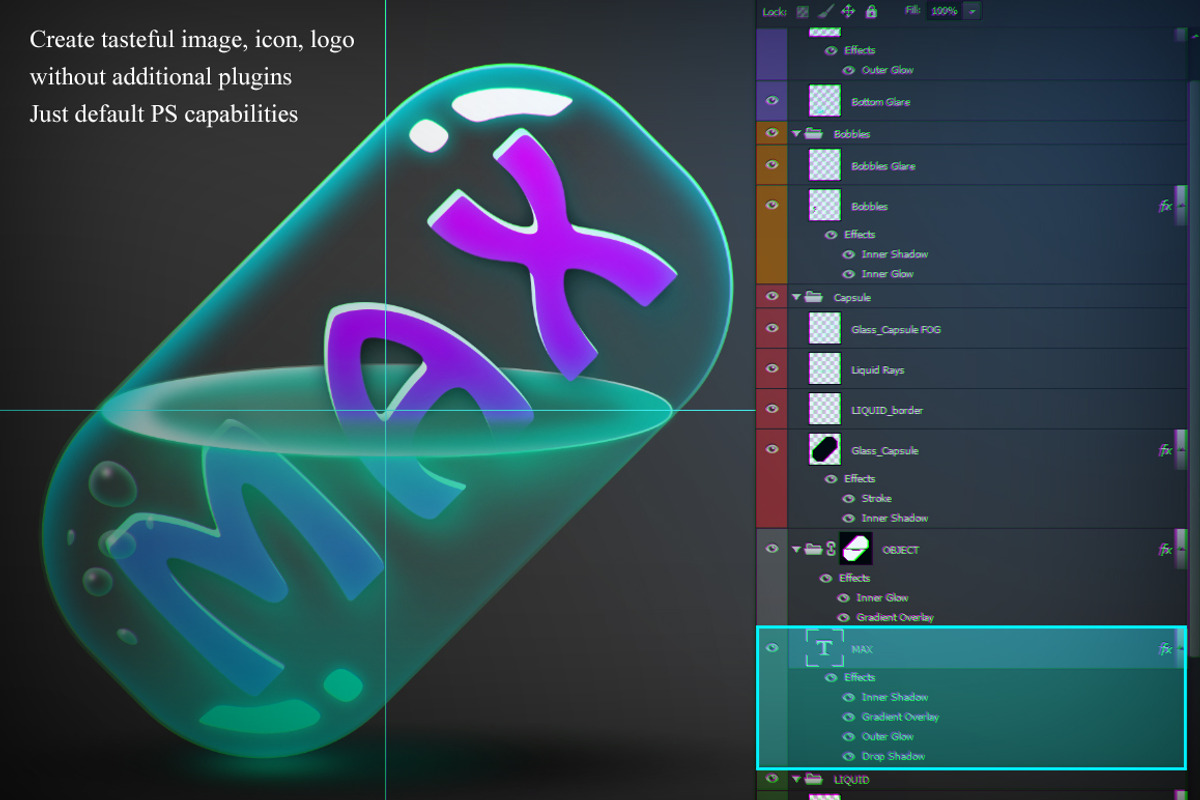Click the mask link icon on OBJECT group
The height and width of the screenshot is (800, 1200).
tap(831, 549)
